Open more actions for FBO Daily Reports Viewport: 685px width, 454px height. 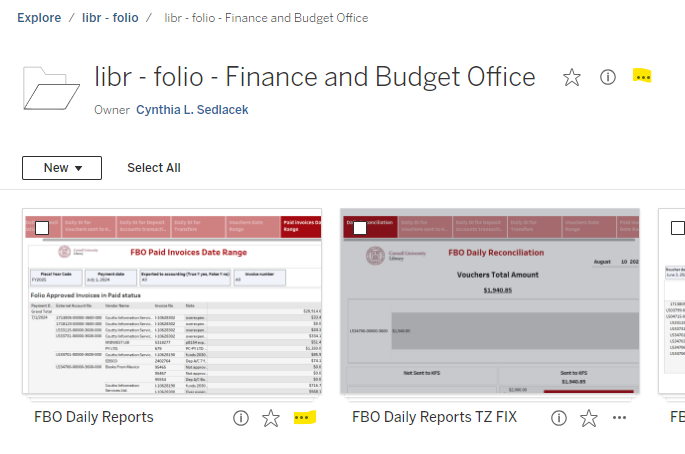304,418
